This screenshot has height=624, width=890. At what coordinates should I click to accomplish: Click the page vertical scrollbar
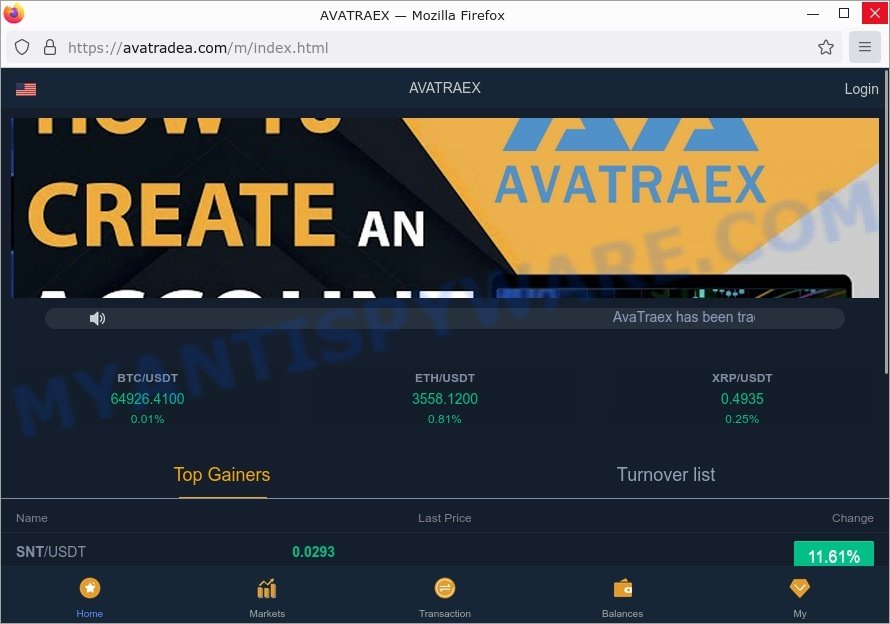[886, 221]
